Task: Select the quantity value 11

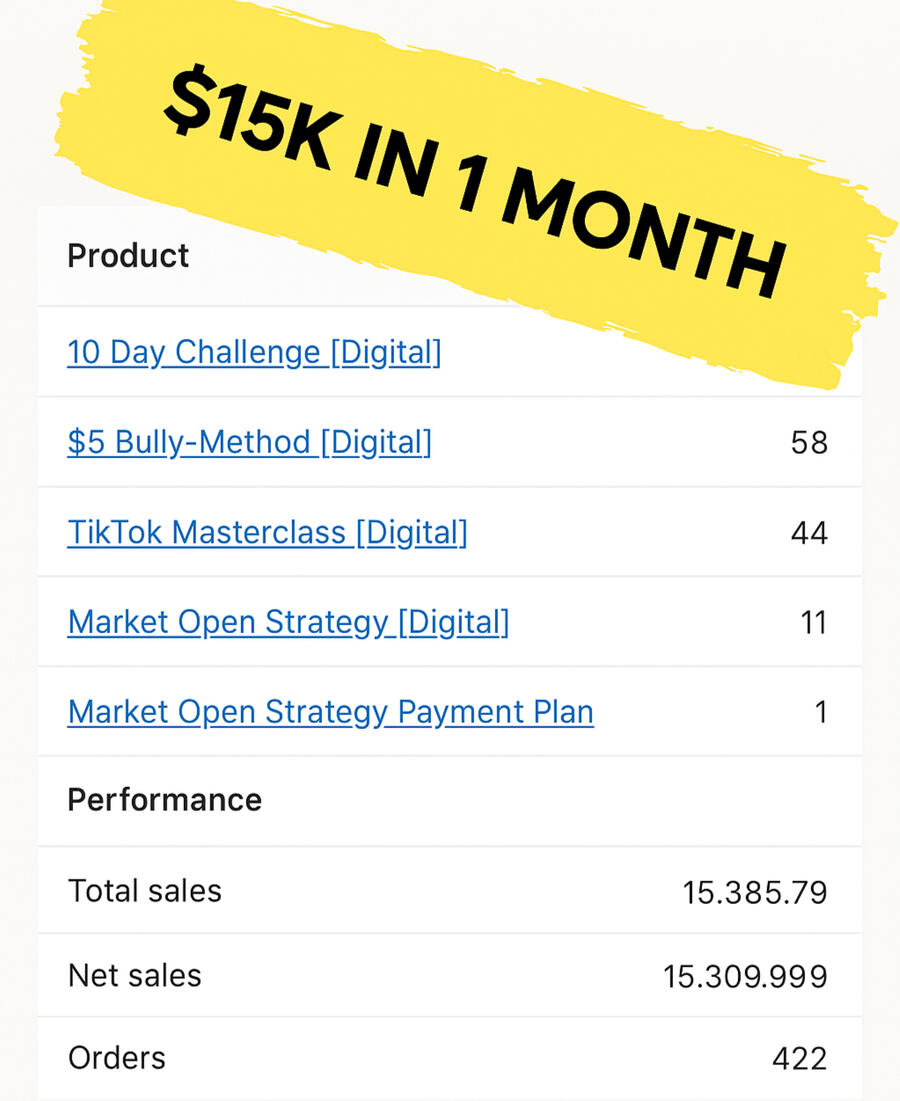Action: click(x=814, y=623)
